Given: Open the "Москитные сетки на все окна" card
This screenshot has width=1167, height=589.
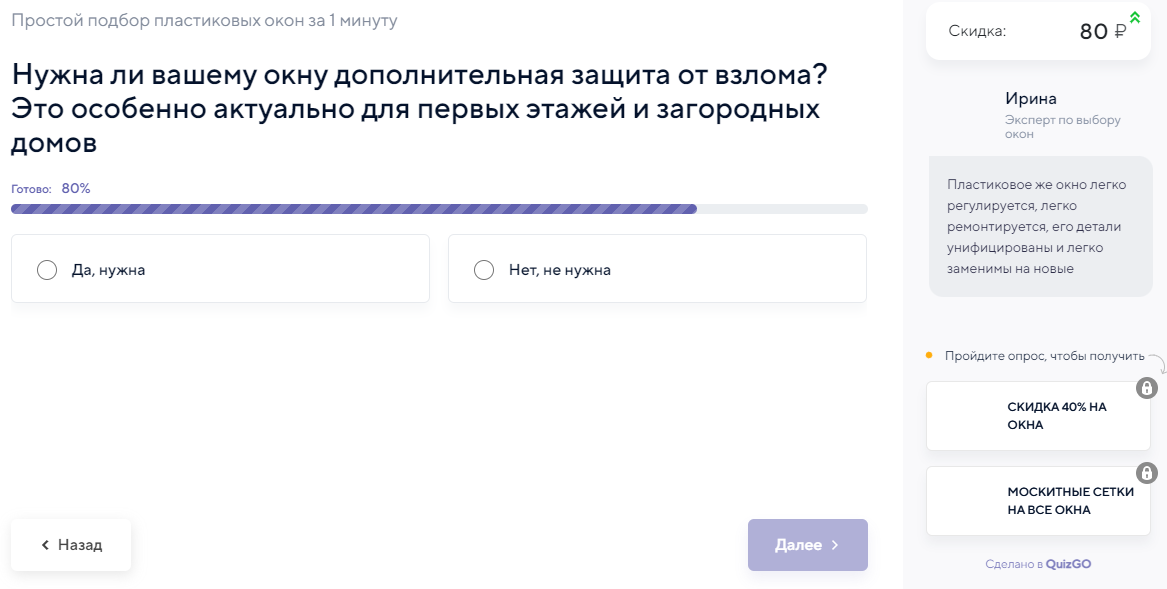Looking at the screenshot, I should click(x=1038, y=501).
